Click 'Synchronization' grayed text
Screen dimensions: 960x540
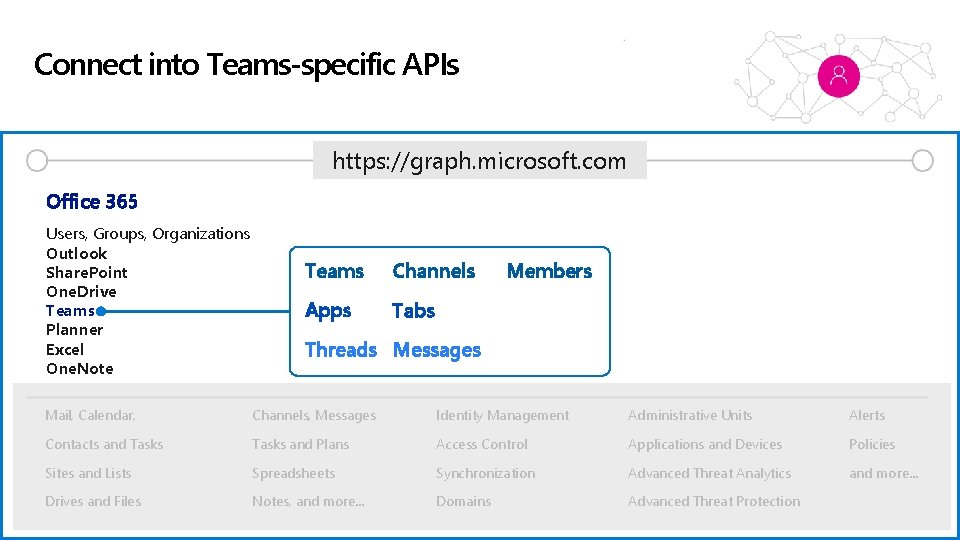coord(486,474)
